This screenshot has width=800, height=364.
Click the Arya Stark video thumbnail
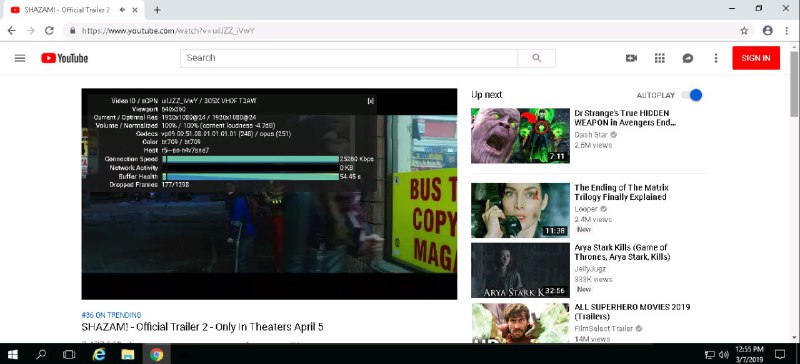(520, 270)
